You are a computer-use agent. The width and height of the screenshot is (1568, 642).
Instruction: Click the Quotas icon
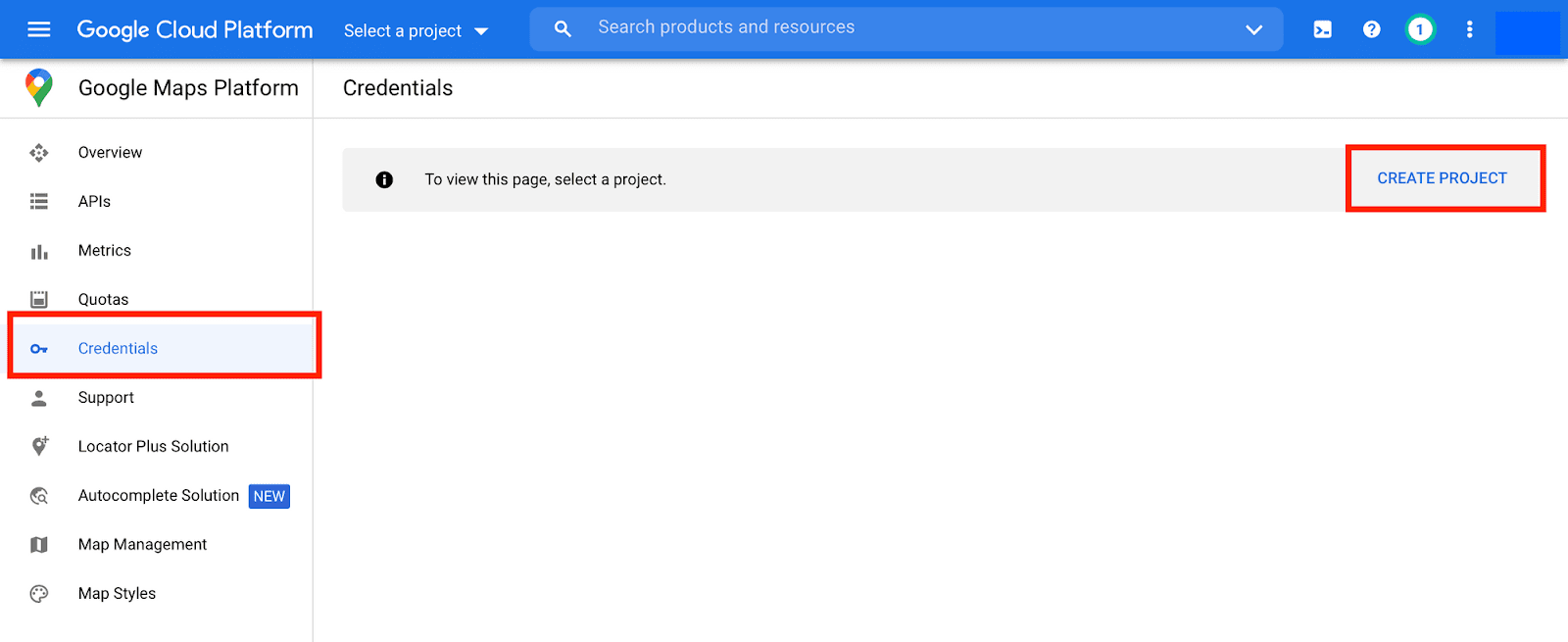39,299
